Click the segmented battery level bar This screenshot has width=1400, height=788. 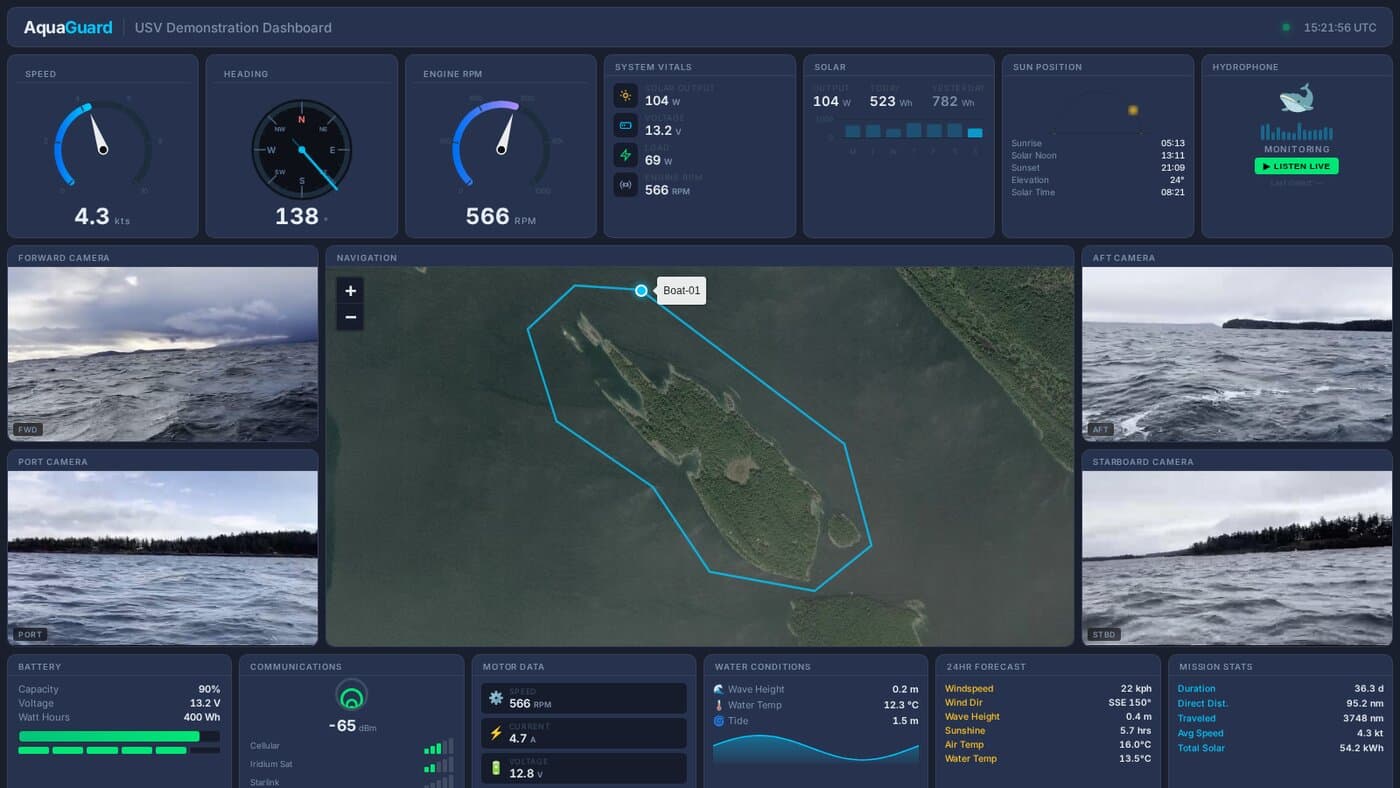click(119, 750)
